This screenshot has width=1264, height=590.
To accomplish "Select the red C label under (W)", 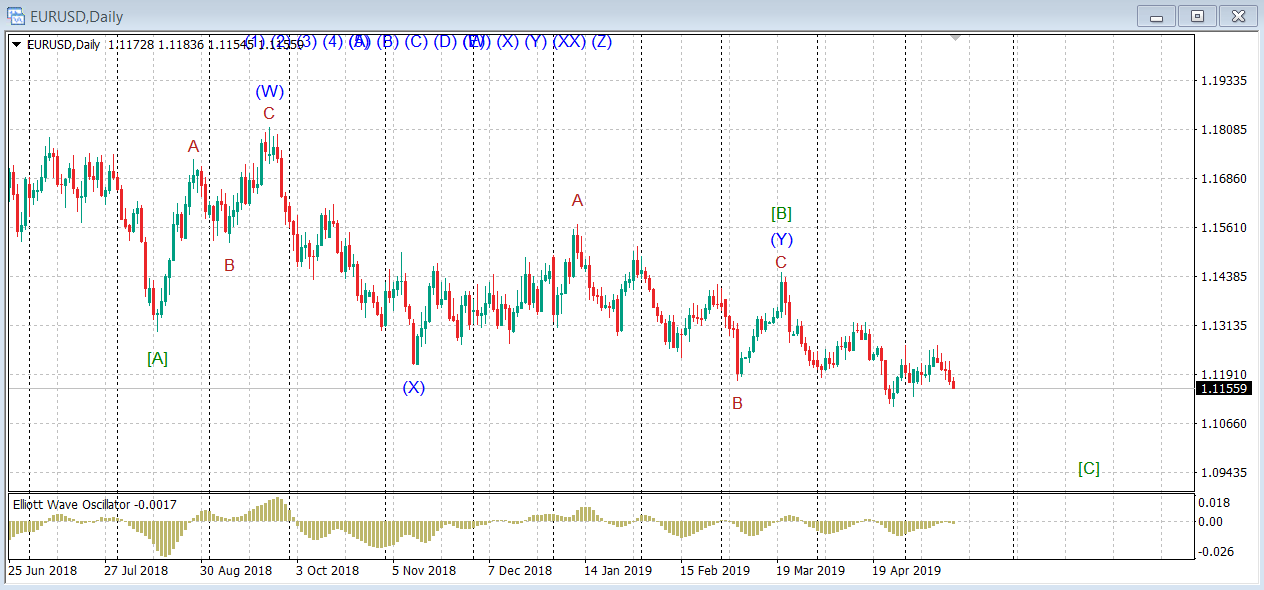I will coord(269,114).
